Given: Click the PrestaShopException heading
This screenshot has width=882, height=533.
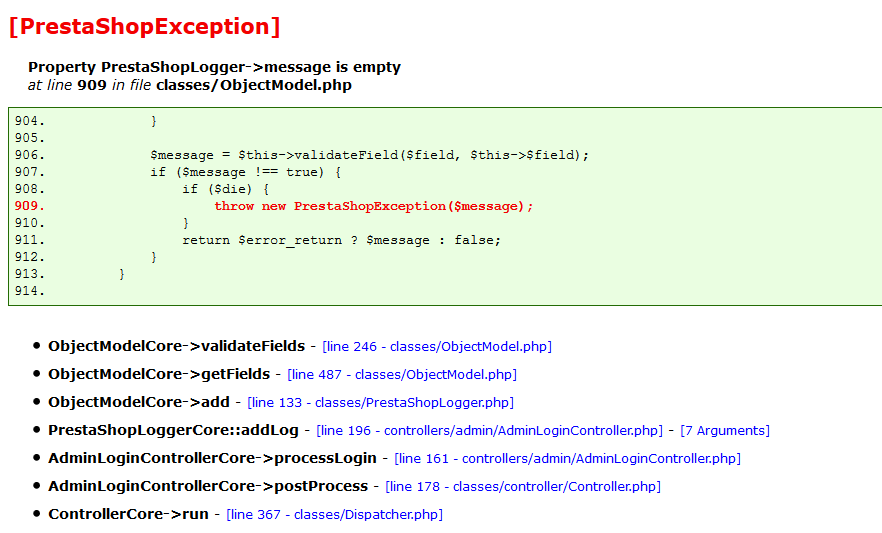Looking at the screenshot, I should pyautogui.click(x=145, y=27).
